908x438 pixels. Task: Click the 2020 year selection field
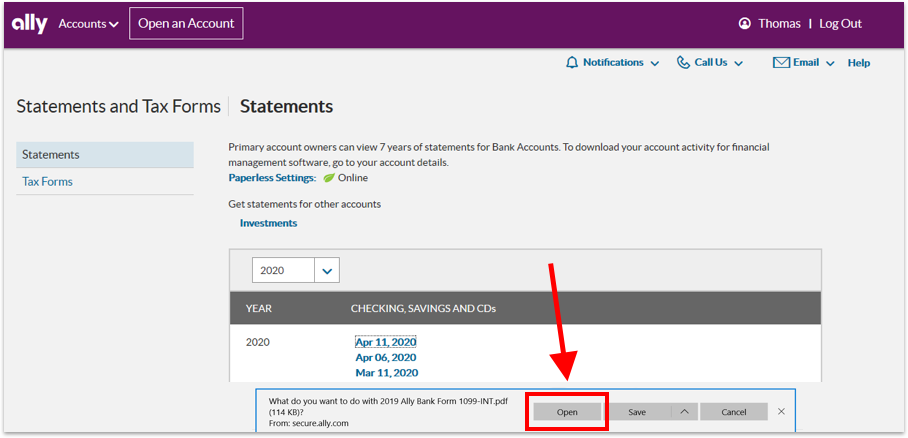pos(283,270)
